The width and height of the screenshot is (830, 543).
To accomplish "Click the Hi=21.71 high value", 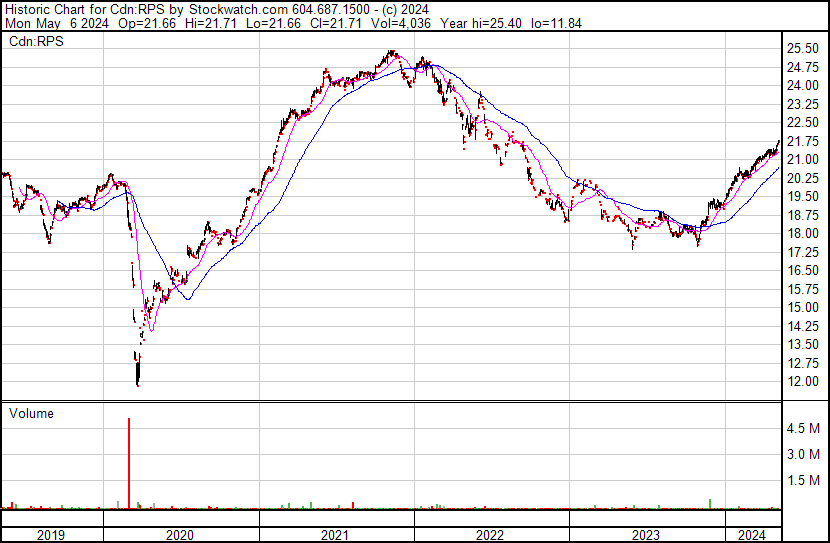I will click(x=209, y=23).
